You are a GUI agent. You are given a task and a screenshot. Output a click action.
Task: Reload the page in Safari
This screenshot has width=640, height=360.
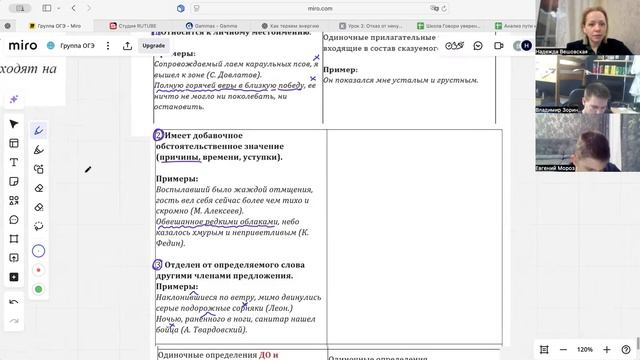tap(444, 8)
